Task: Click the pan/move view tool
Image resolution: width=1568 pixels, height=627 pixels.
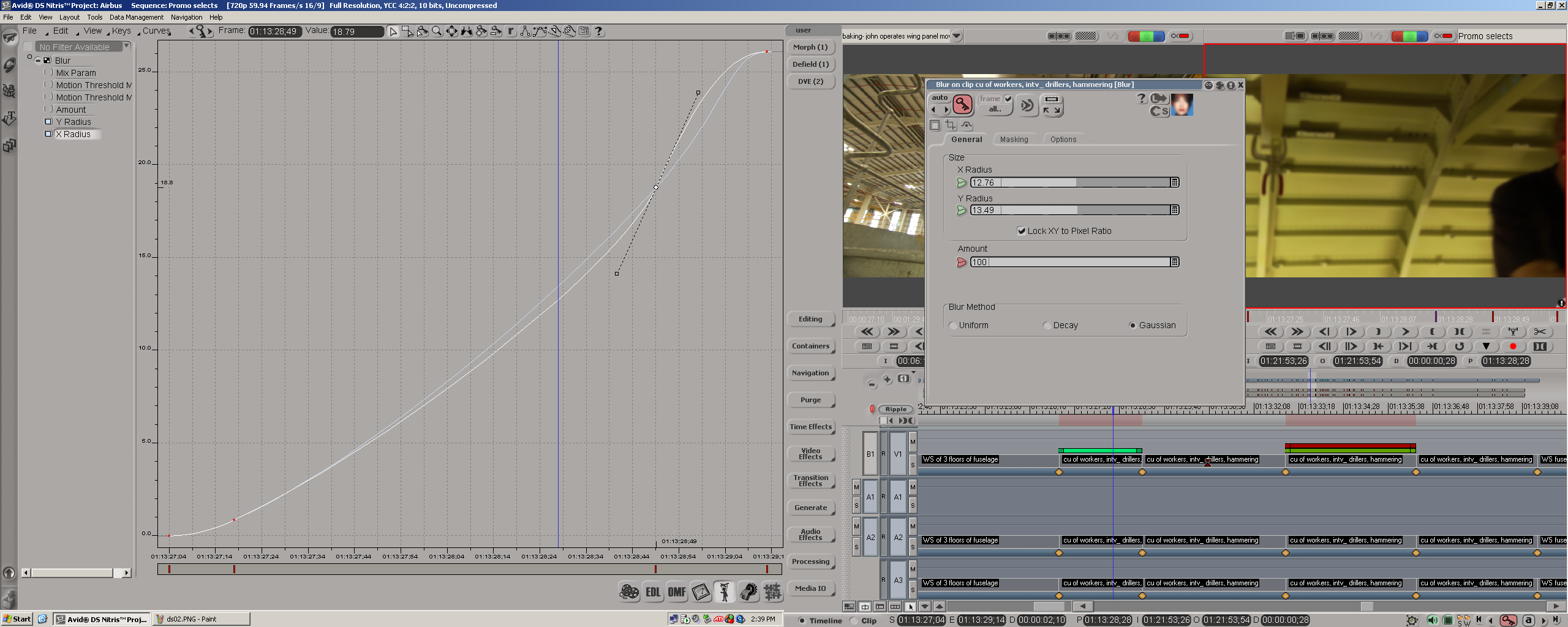Action: [451, 31]
